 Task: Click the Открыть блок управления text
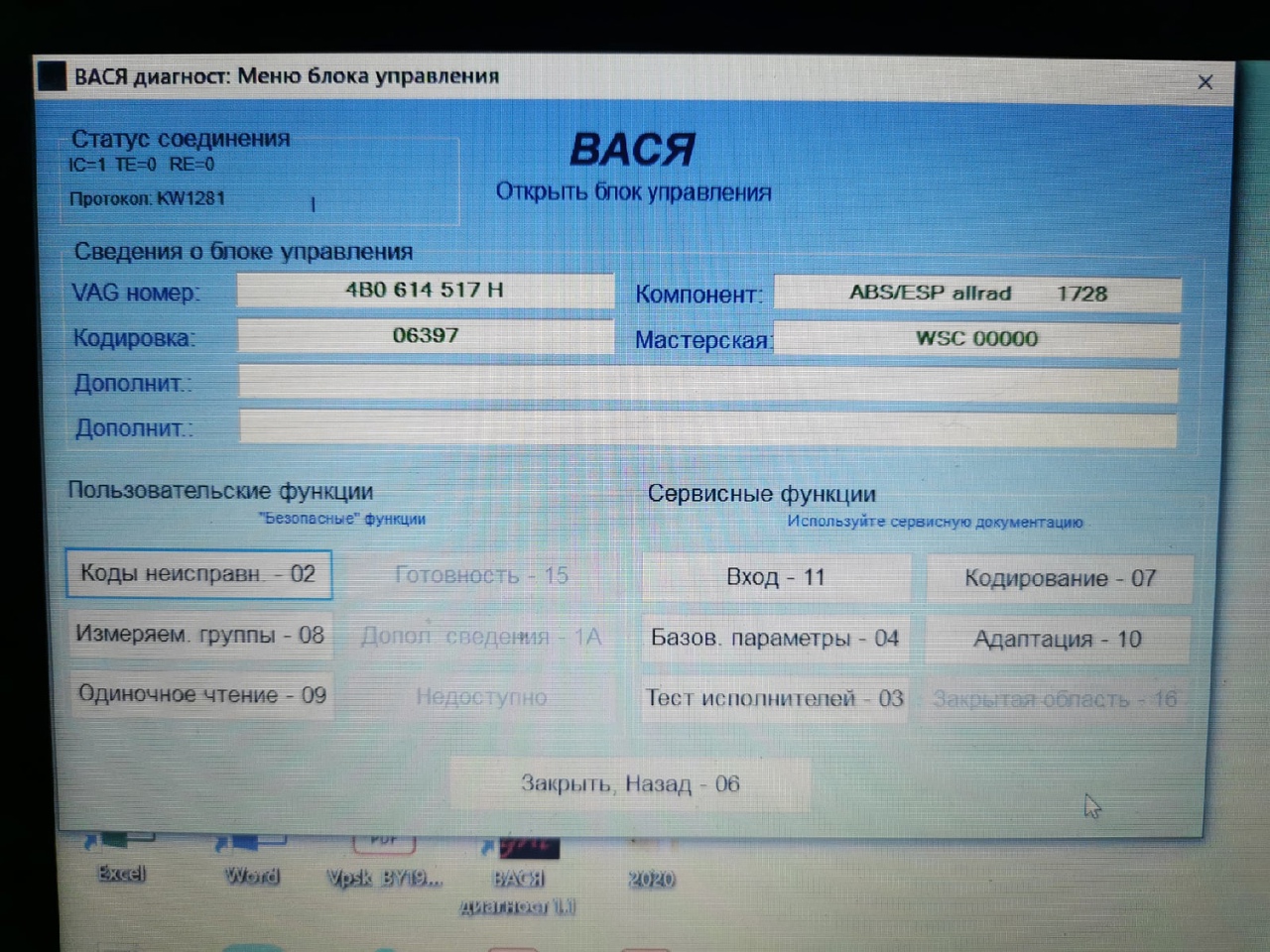click(633, 191)
